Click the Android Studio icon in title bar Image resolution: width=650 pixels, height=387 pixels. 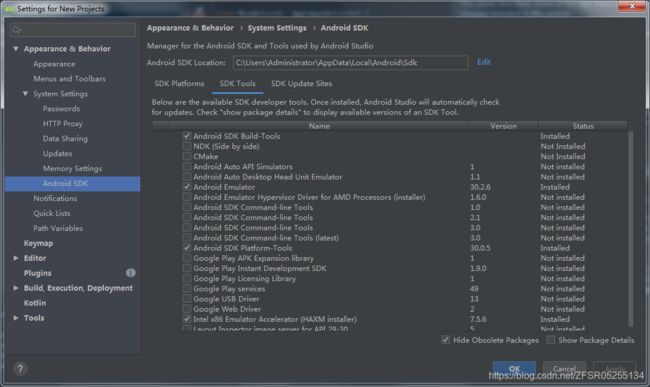pyautogui.click(x=9, y=8)
